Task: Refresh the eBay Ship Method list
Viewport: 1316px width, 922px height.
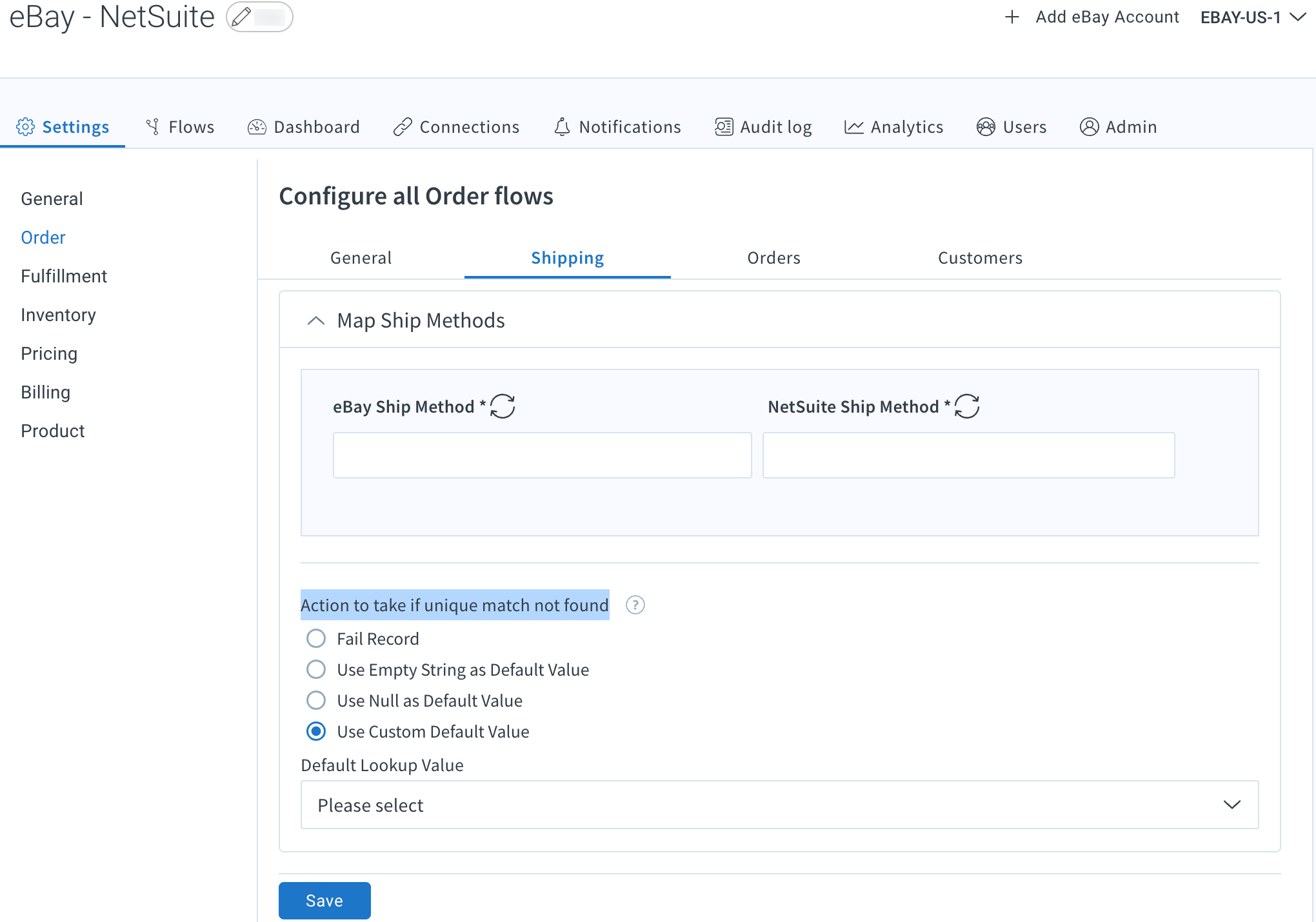Action: coord(503,406)
